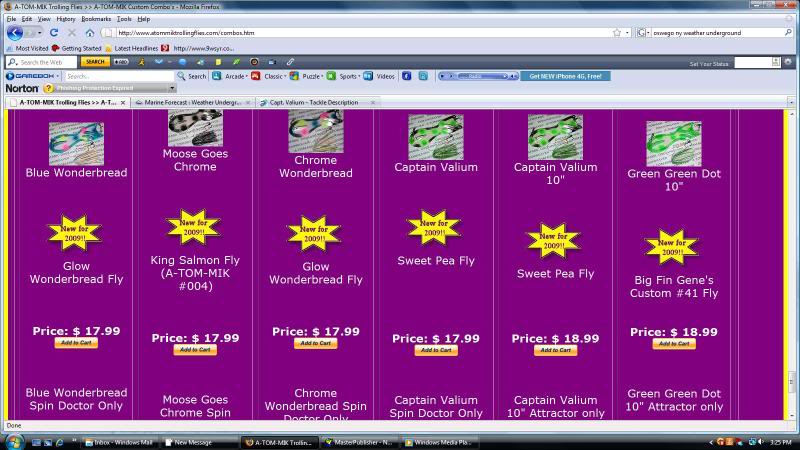Viewport: 800px width, 450px height.
Task: Switch to the Marine Forecast tab
Action: click(192, 102)
